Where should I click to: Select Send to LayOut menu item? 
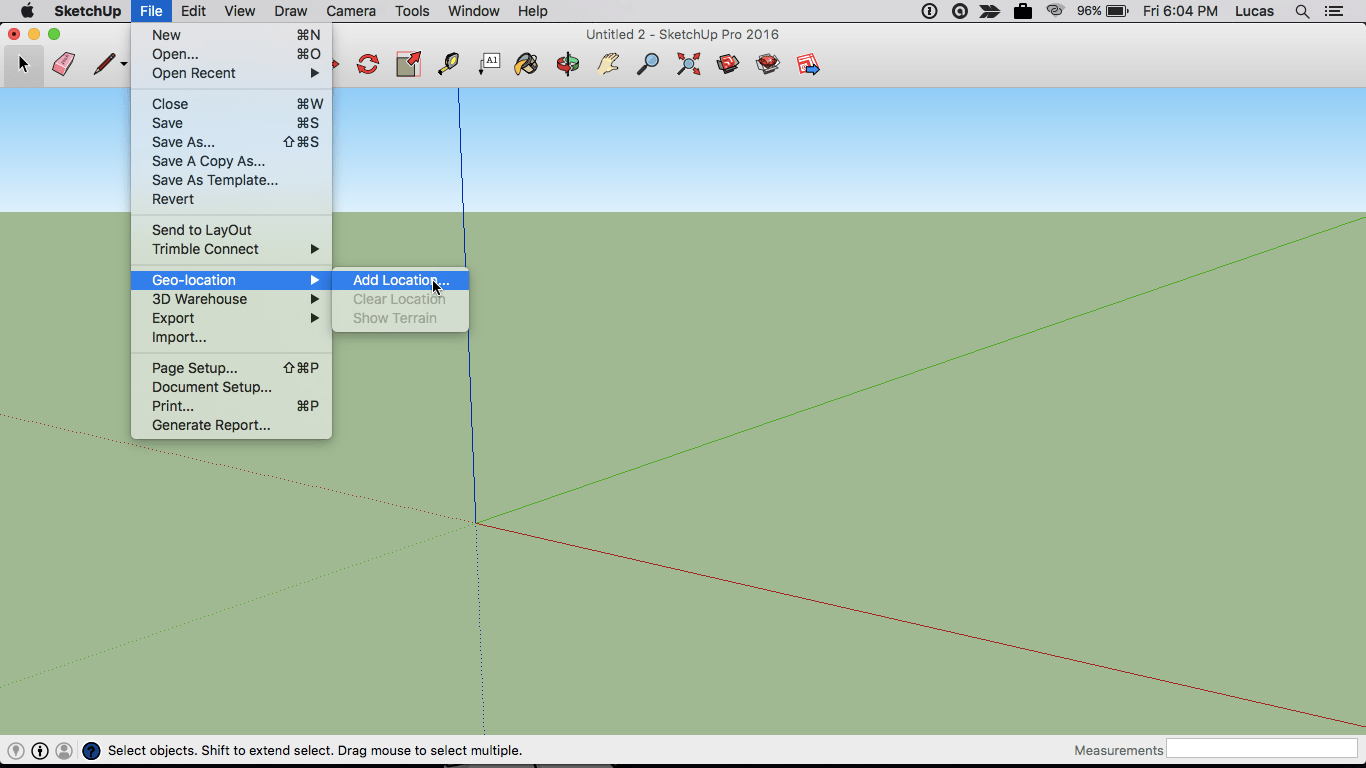[x=231, y=230]
